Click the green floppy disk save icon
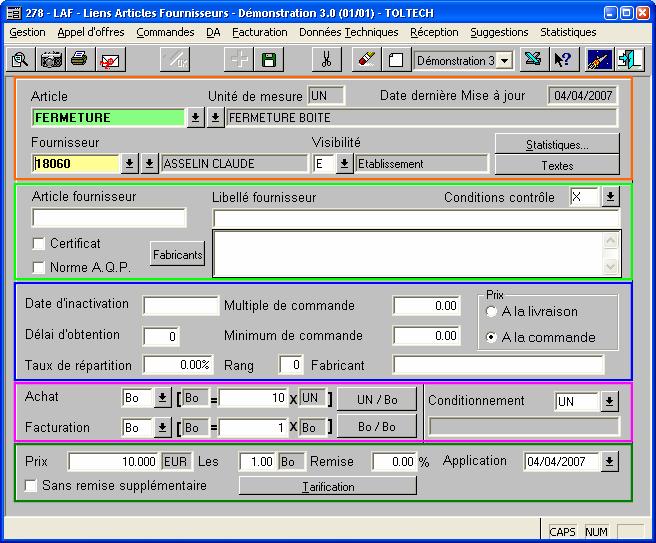 pos(268,60)
